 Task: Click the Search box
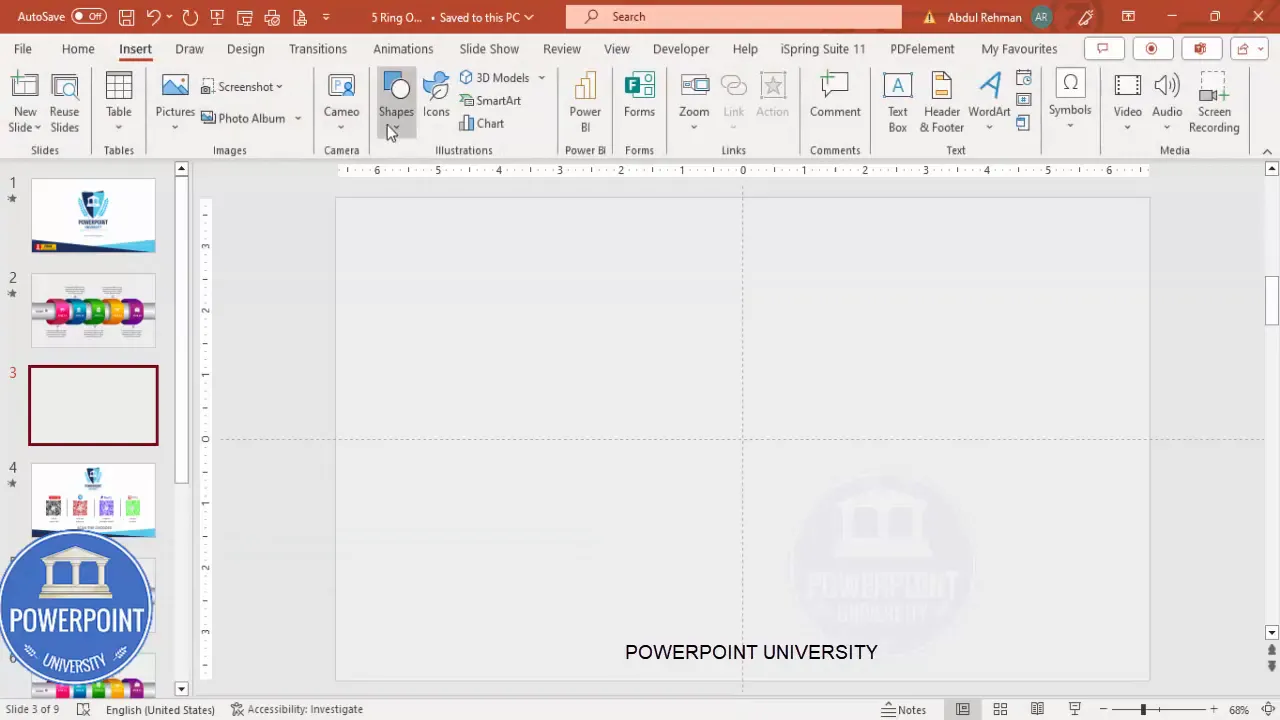(x=733, y=17)
